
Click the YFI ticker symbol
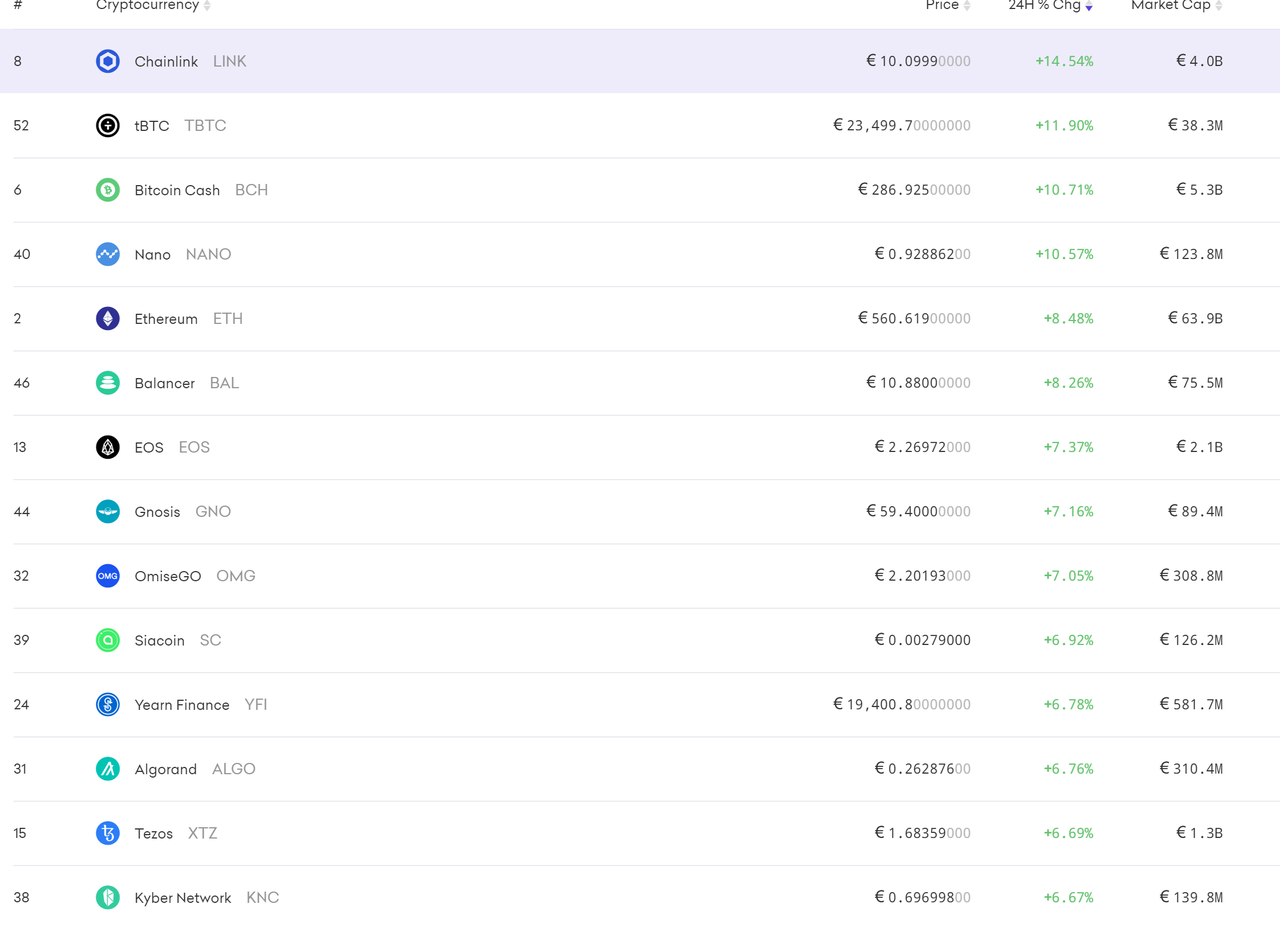(256, 704)
